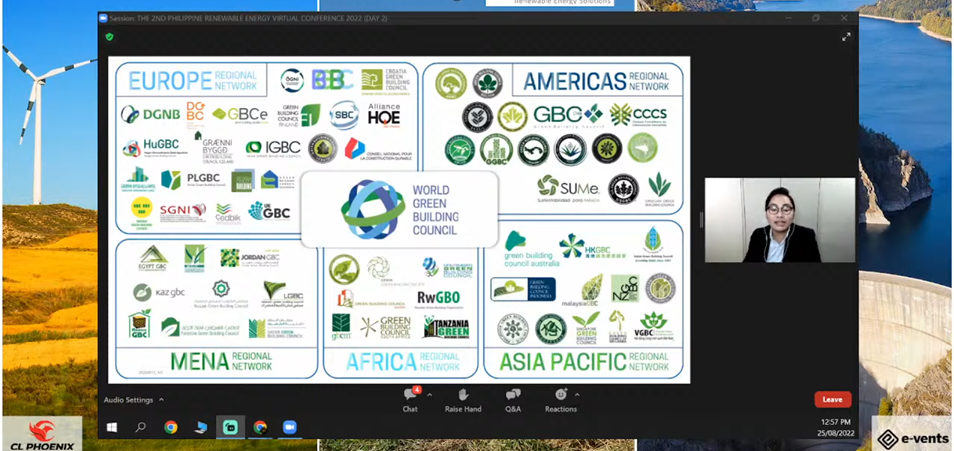Click the AFRICA Regional Network heading
This screenshot has height=451, width=954.
[x=402, y=362]
